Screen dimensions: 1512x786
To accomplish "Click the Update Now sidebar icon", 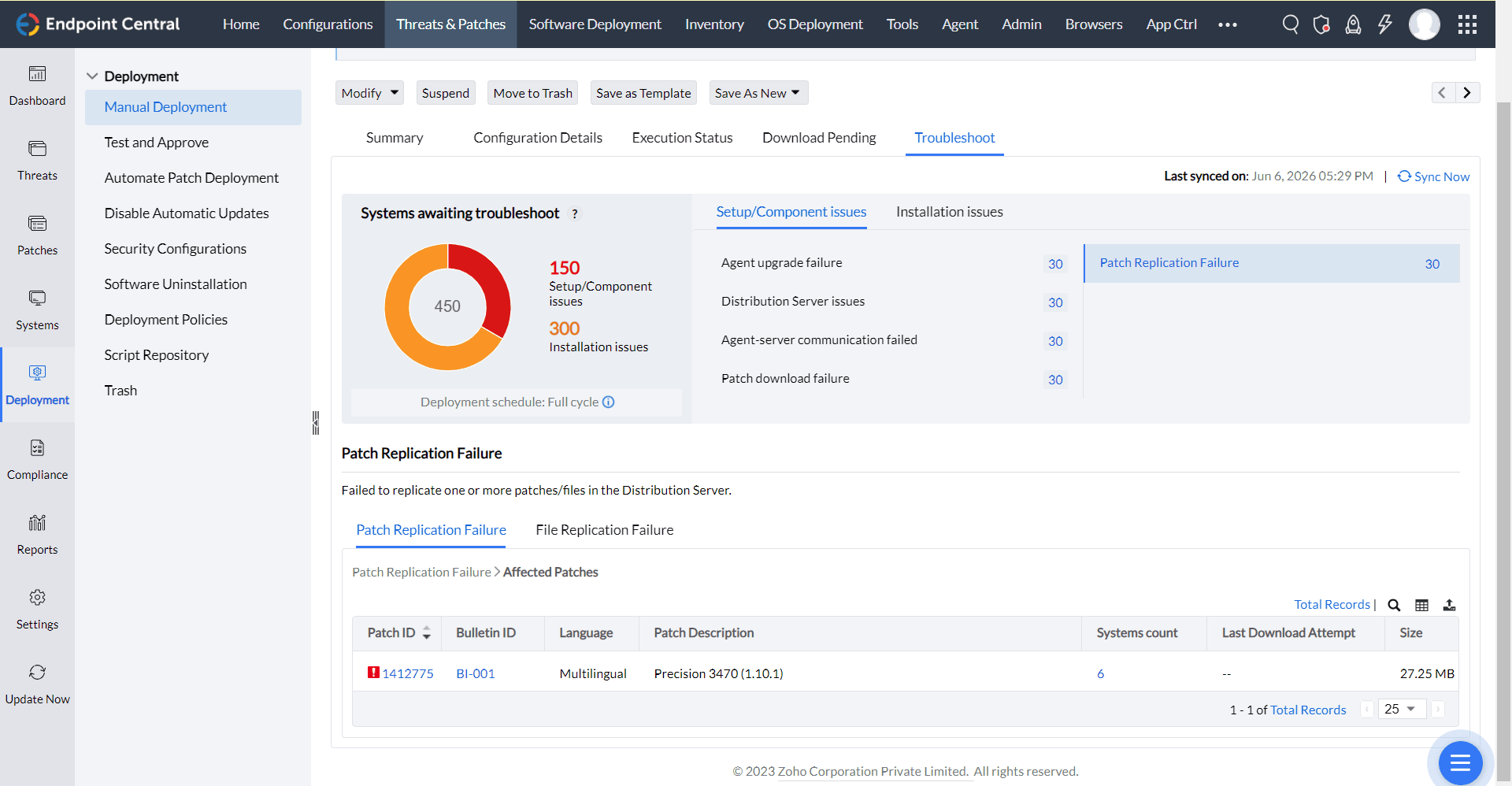I will coord(37,684).
